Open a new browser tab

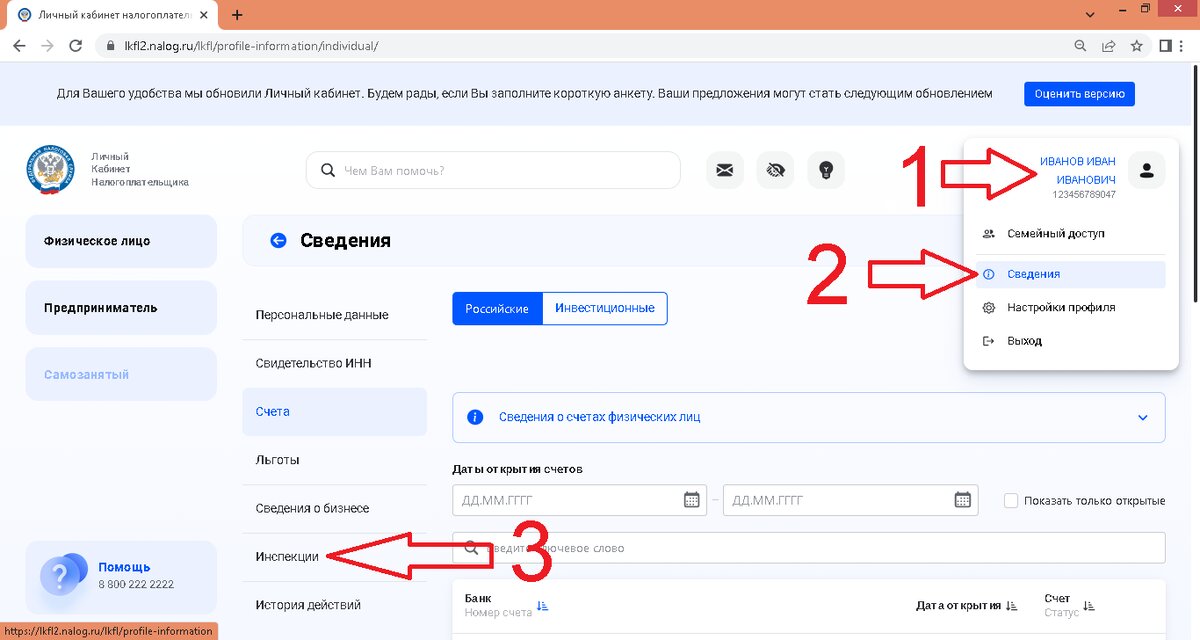pos(237,16)
